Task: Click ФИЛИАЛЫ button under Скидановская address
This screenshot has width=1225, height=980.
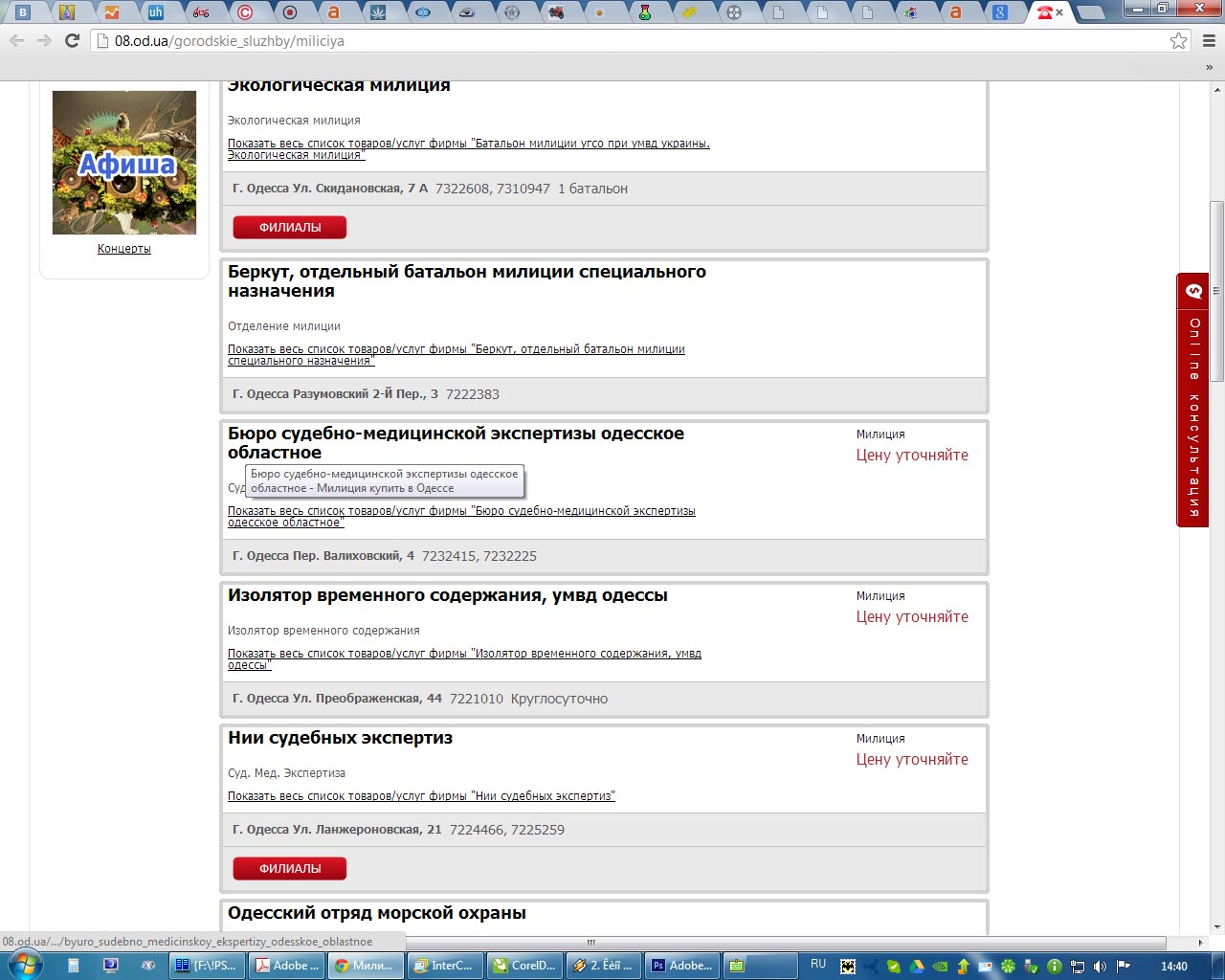Action: coord(290,228)
